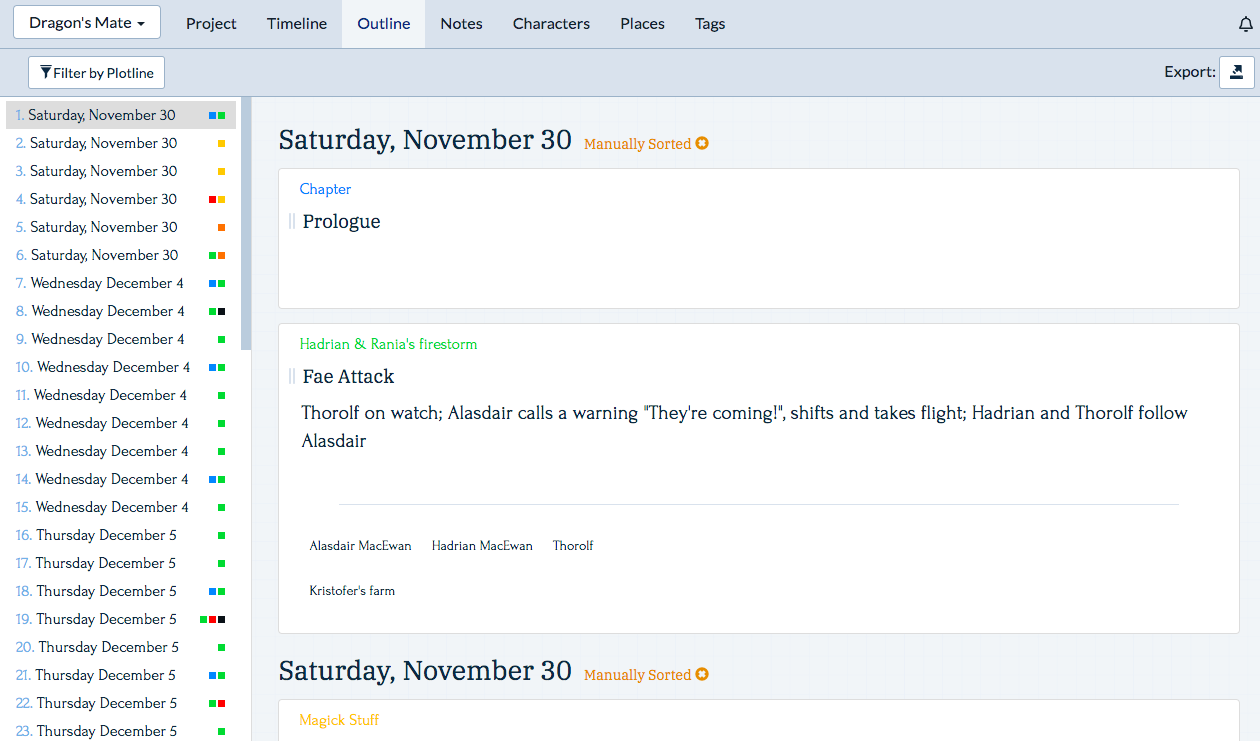Image resolution: width=1260 pixels, height=741 pixels.
Task: Open the Dragon's Mate project dropdown
Action: 87,22
